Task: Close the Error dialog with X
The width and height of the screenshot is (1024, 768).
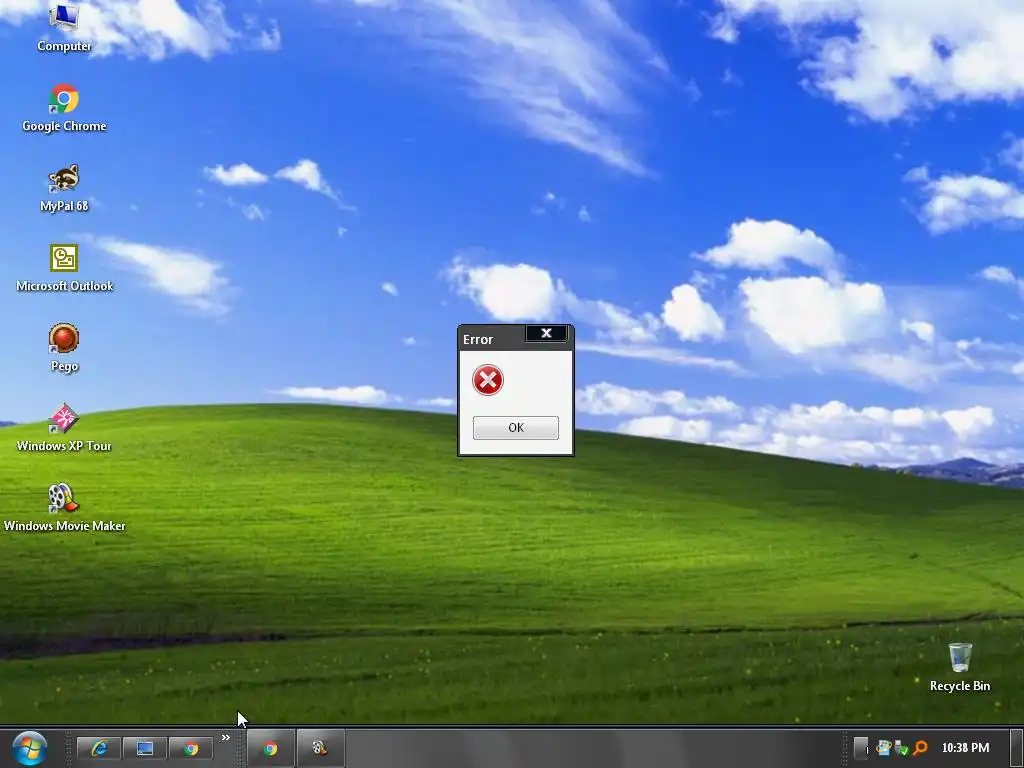Action: click(x=547, y=333)
